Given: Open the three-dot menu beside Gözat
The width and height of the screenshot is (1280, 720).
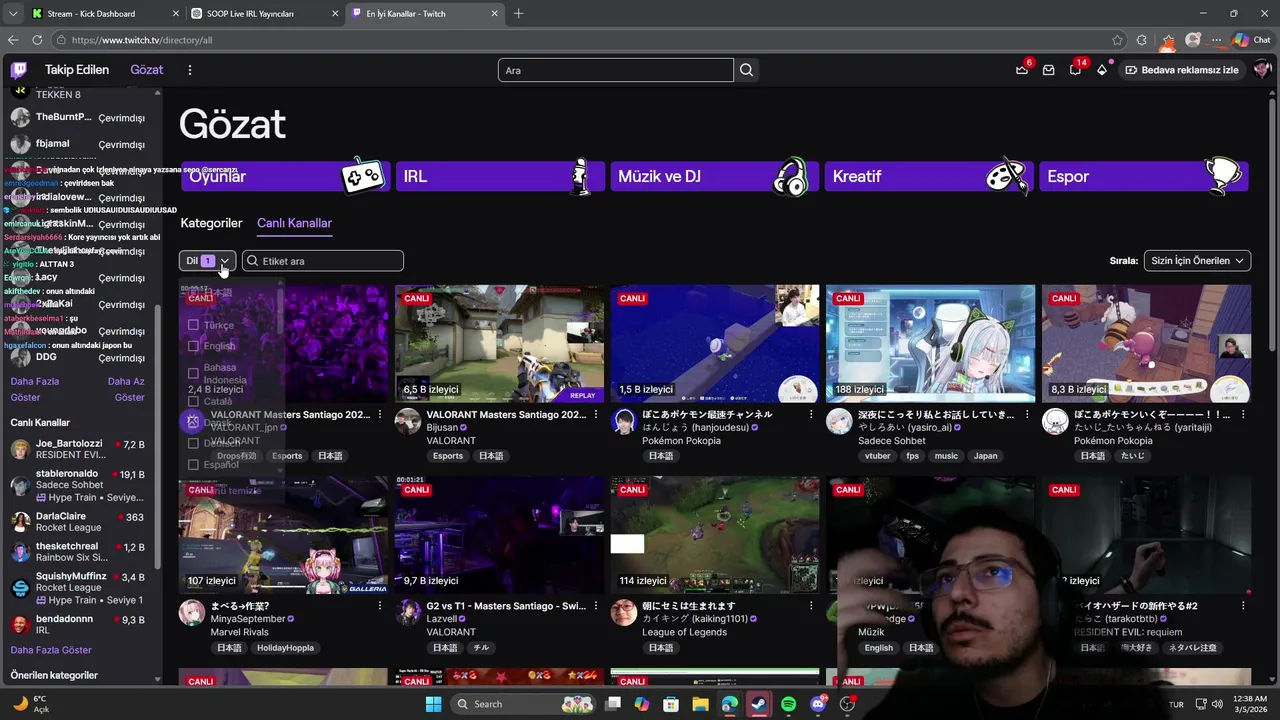Looking at the screenshot, I should [189, 70].
